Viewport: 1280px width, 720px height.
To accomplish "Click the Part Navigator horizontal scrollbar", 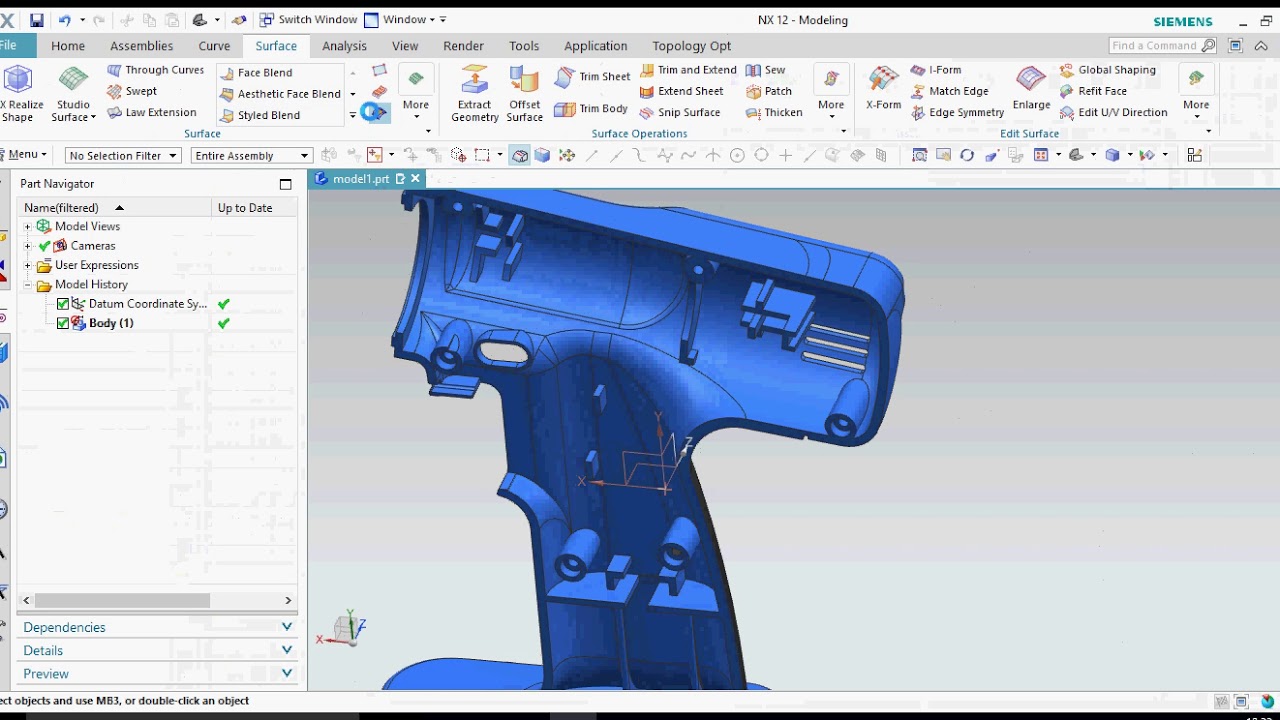I will (x=122, y=600).
